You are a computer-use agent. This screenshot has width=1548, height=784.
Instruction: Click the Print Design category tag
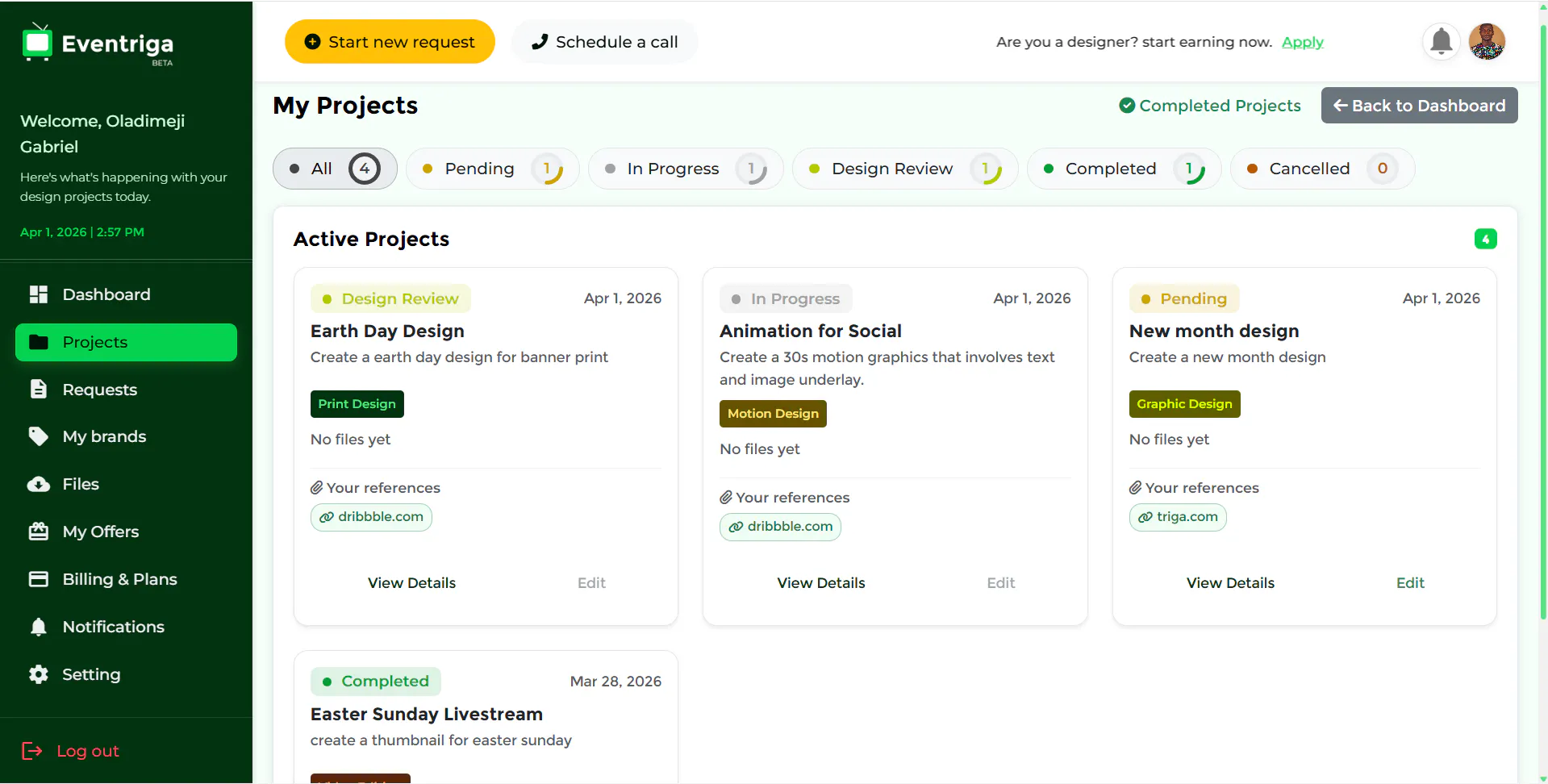(357, 403)
